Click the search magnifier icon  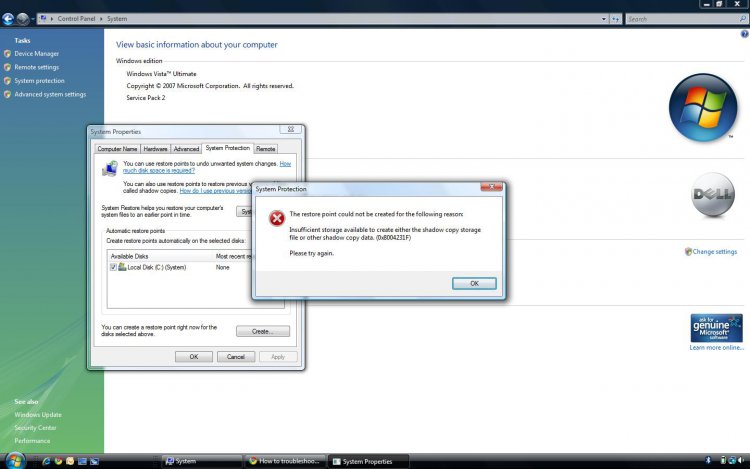coord(743,19)
